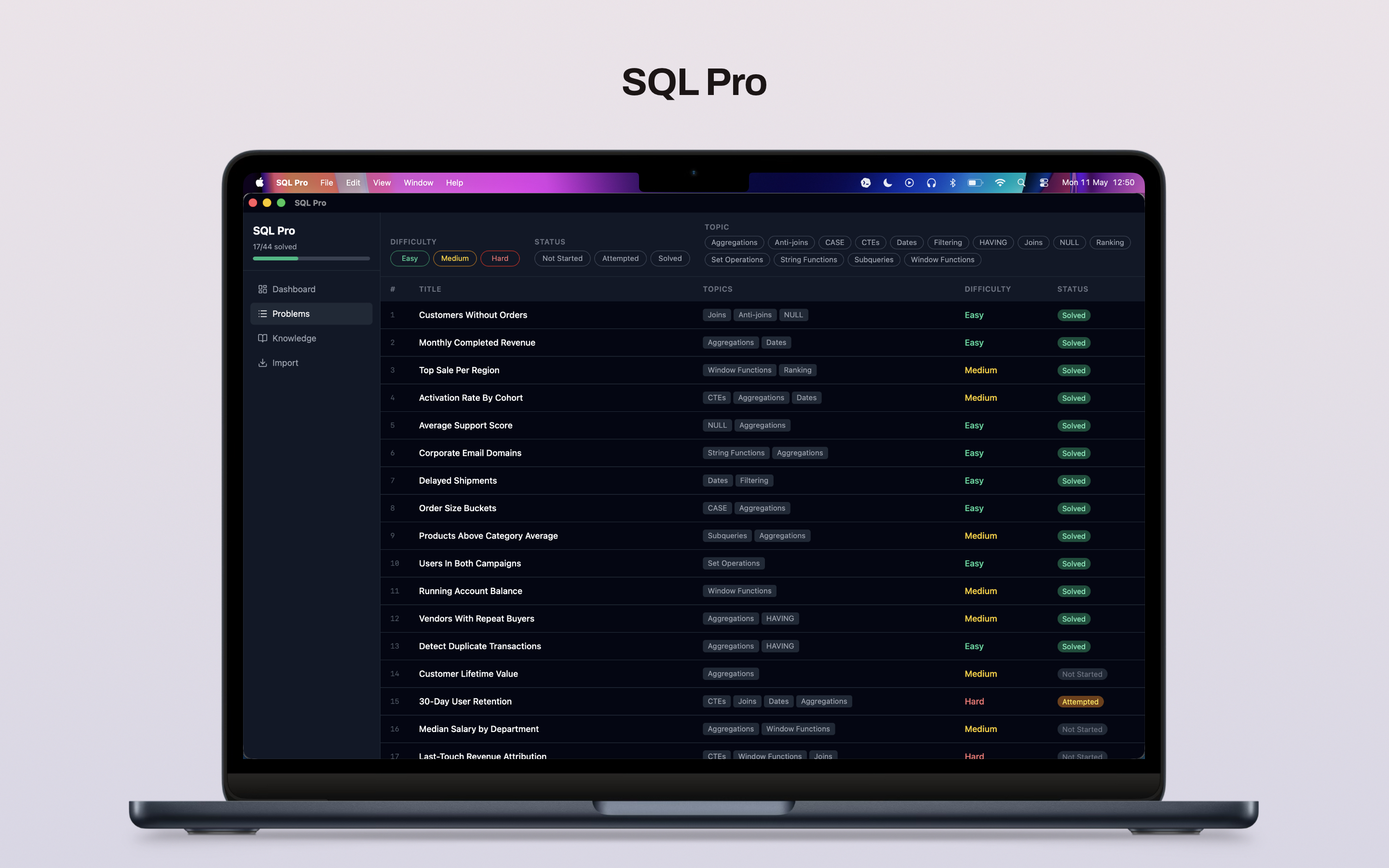The image size is (1389, 868).
Task: Open problem Corporate Email Domains
Action: coord(762,453)
